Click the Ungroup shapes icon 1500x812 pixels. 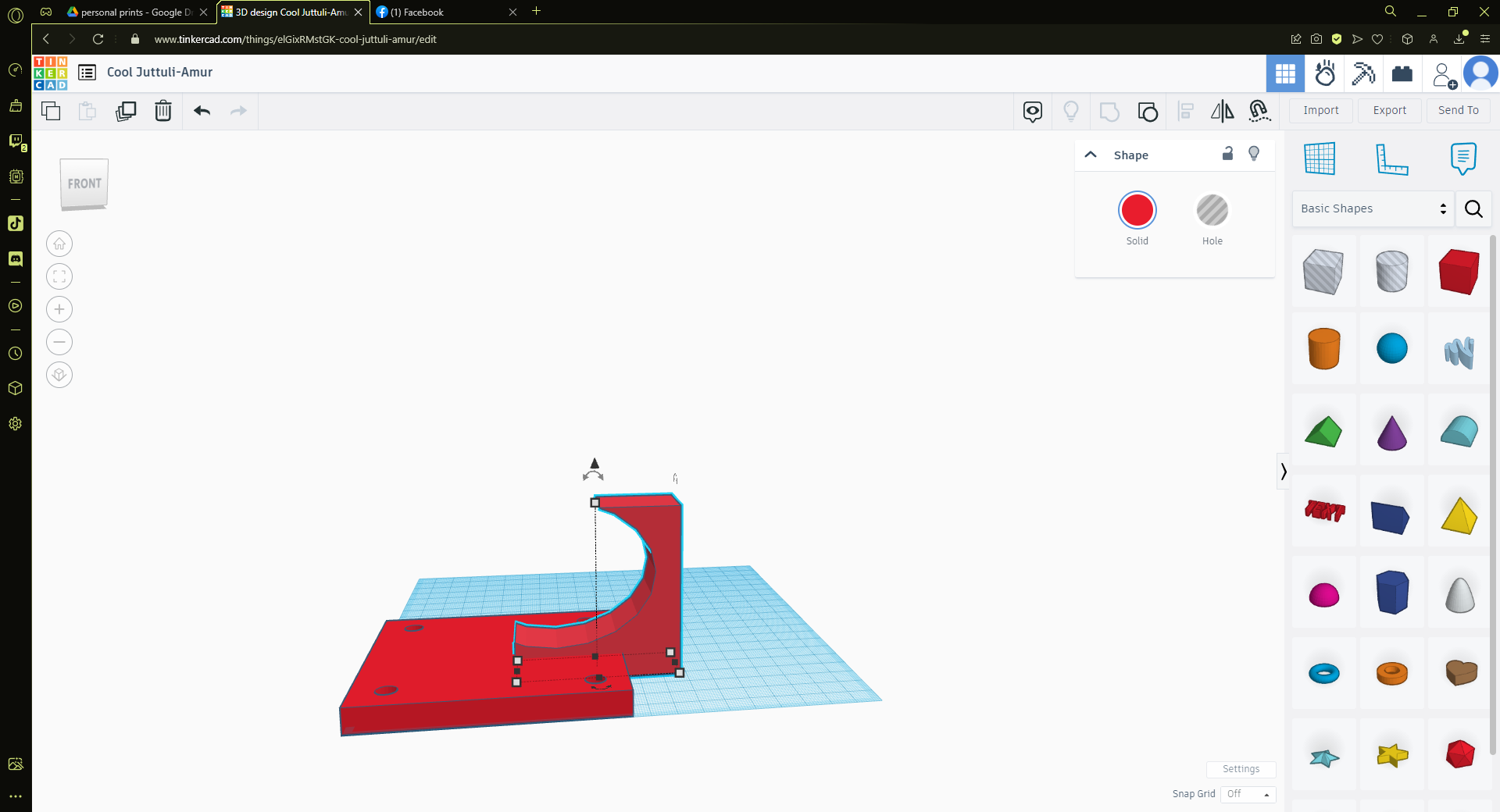(x=1148, y=112)
